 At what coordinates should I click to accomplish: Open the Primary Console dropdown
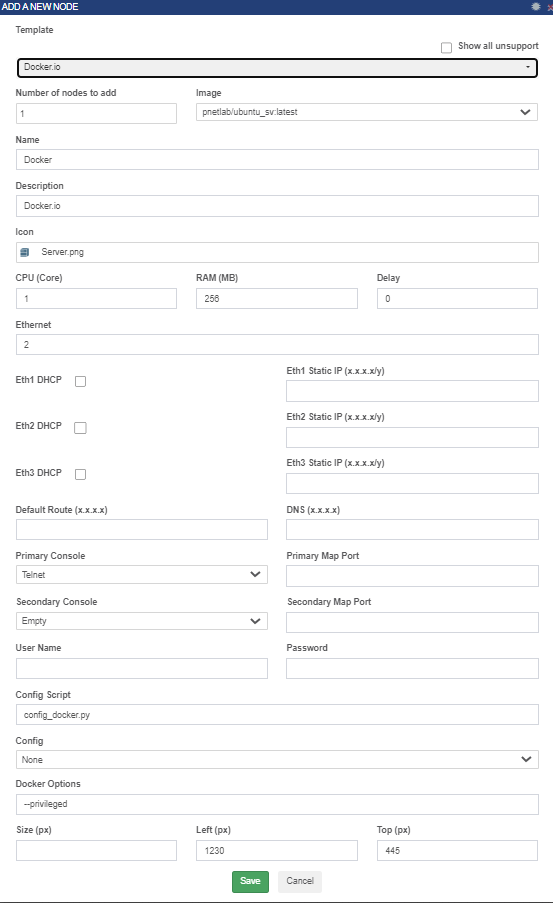click(142, 574)
